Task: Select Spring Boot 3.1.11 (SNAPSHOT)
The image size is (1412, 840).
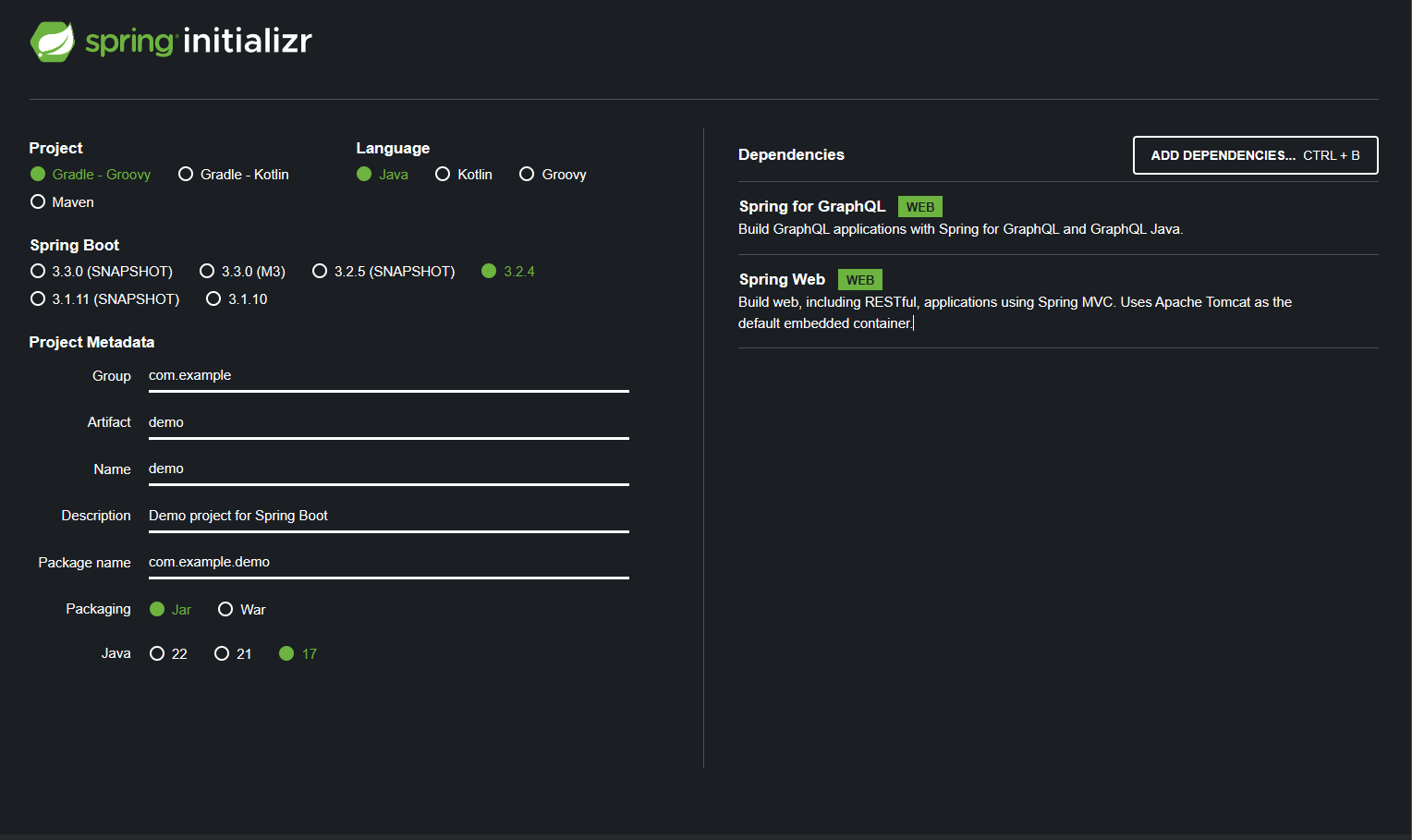Action: click(104, 299)
